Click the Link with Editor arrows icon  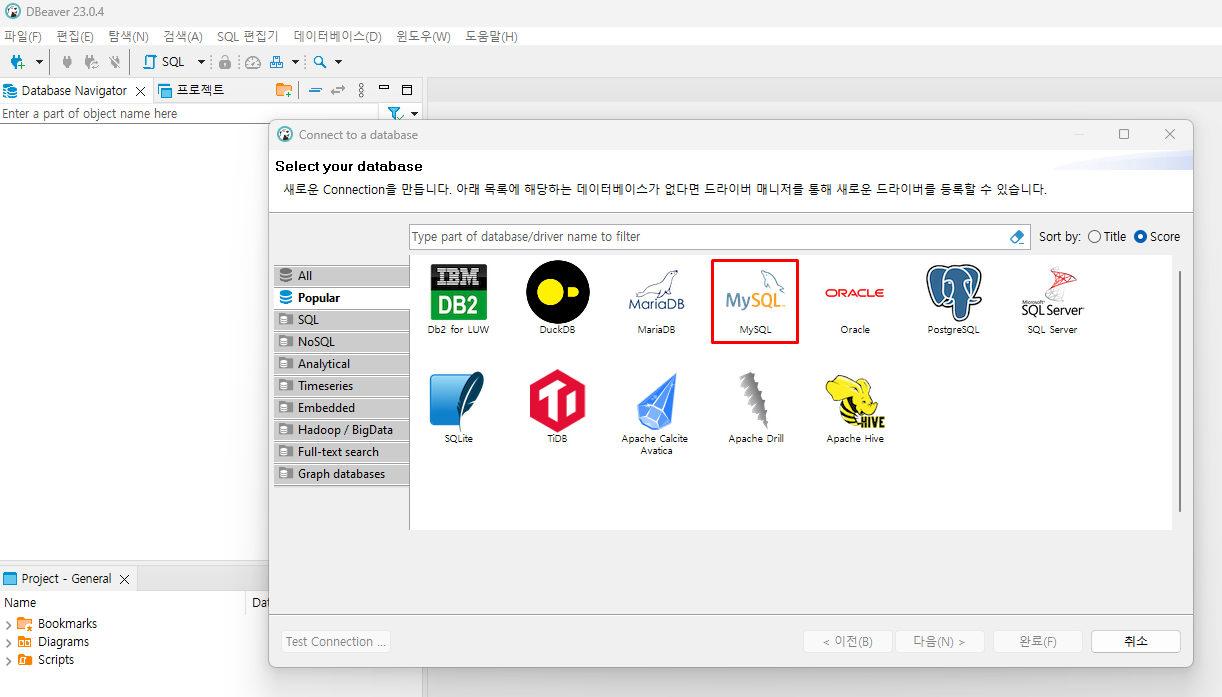click(338, 90)
